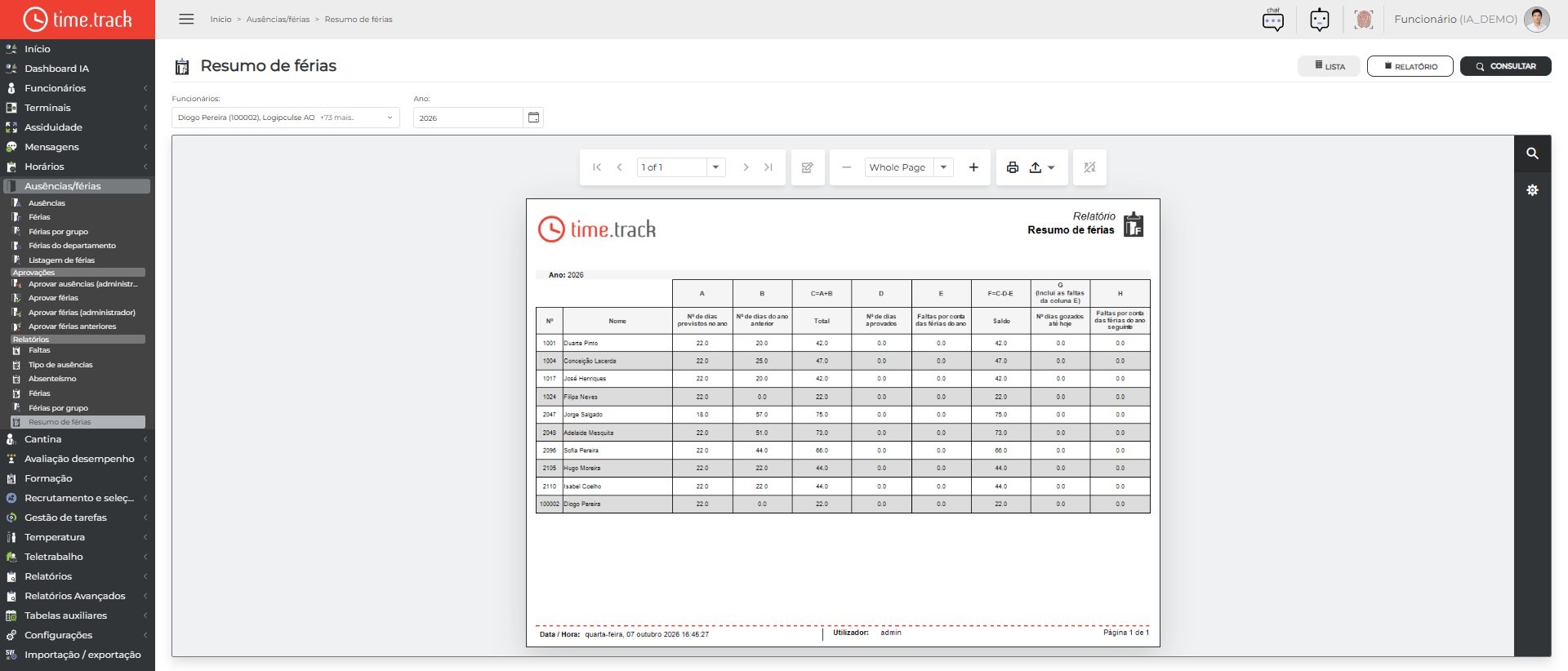
Task: Select Tipo de ausências report
Action: (60, 365)
